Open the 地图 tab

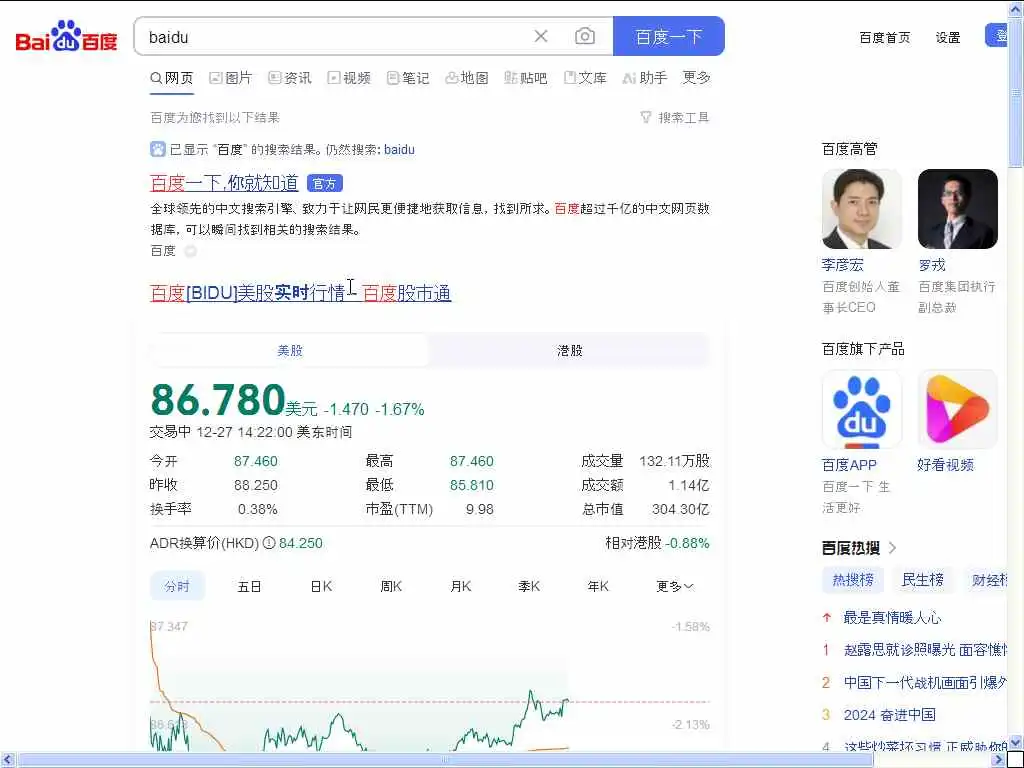467,78
